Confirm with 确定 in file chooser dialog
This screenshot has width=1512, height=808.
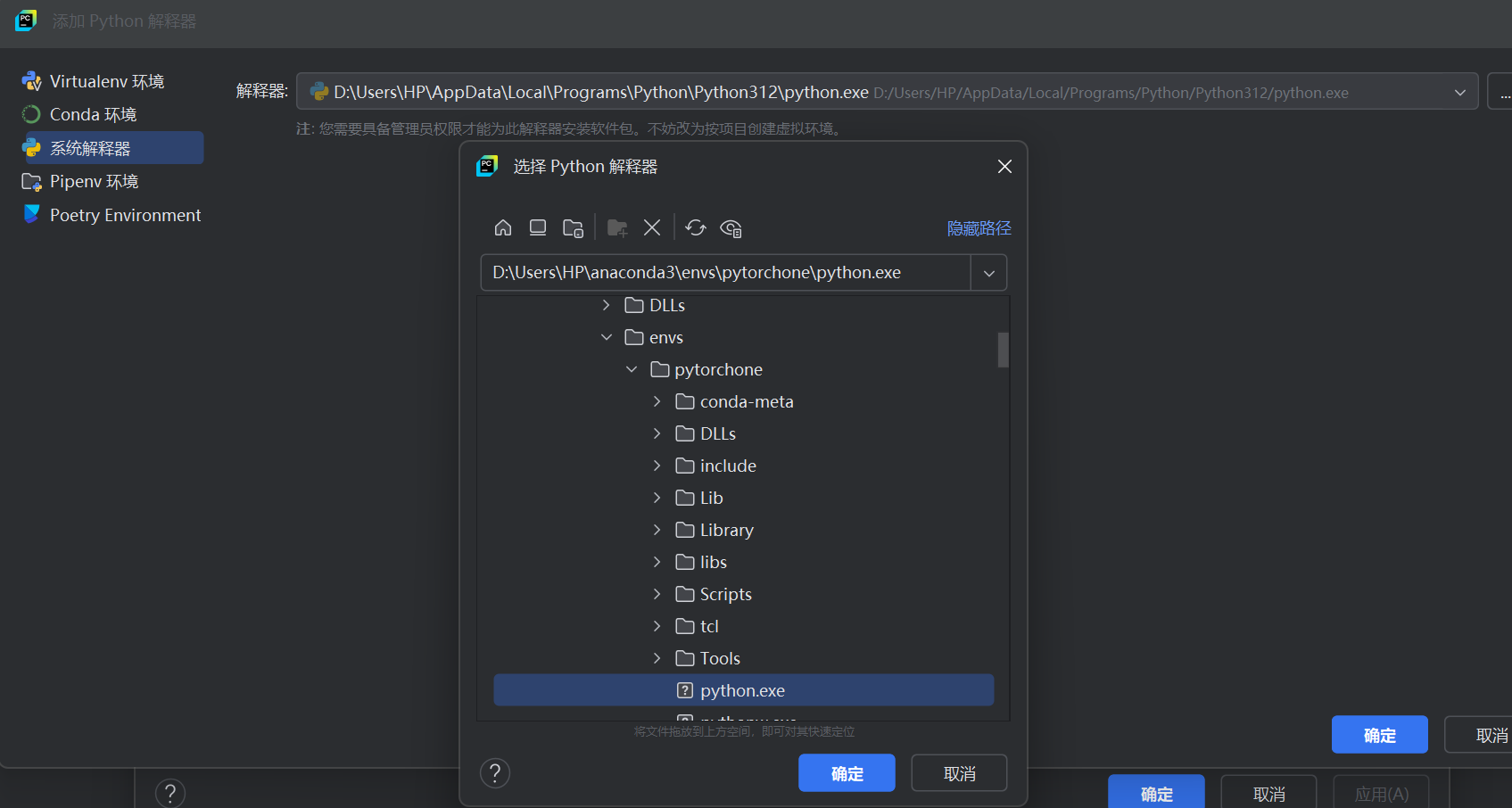pyautogui.click(x=847, y=773)
